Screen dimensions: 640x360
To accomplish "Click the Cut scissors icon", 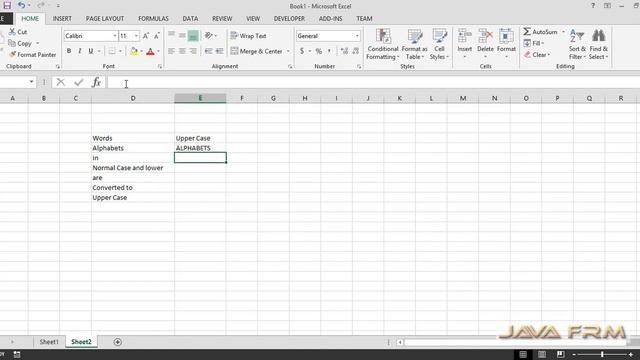I will [12, 32].
